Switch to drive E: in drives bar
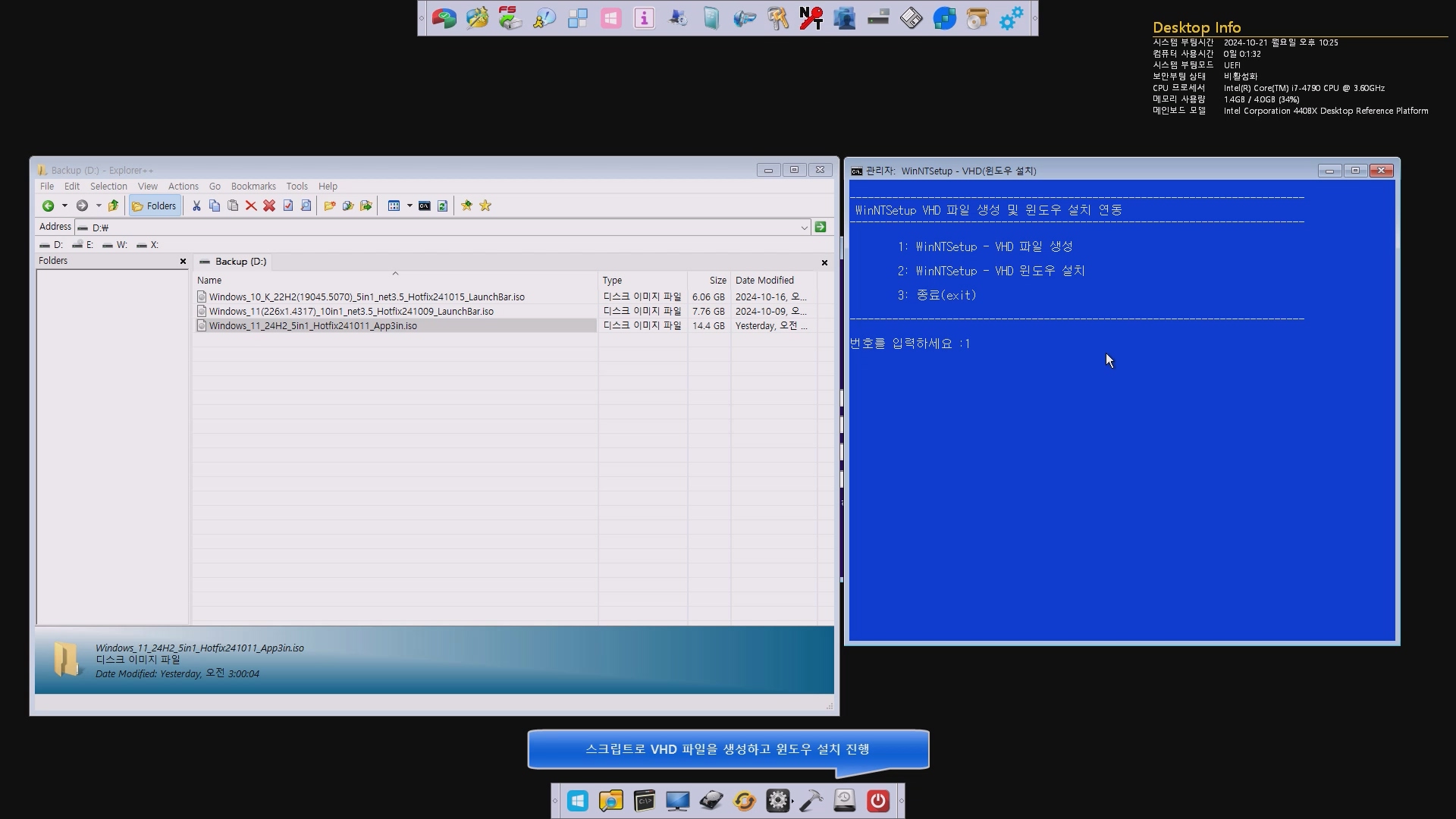The height and width of the screenshot is (819, 1456). point(83,245)
